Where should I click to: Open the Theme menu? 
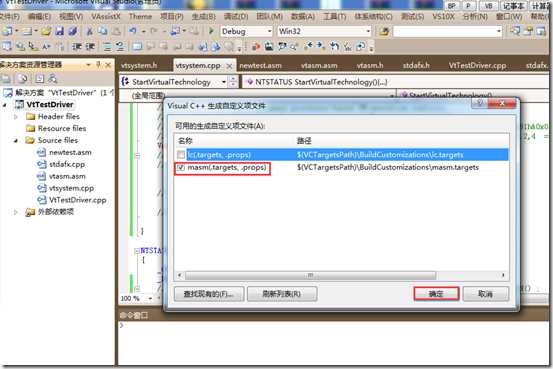(140, 17)
